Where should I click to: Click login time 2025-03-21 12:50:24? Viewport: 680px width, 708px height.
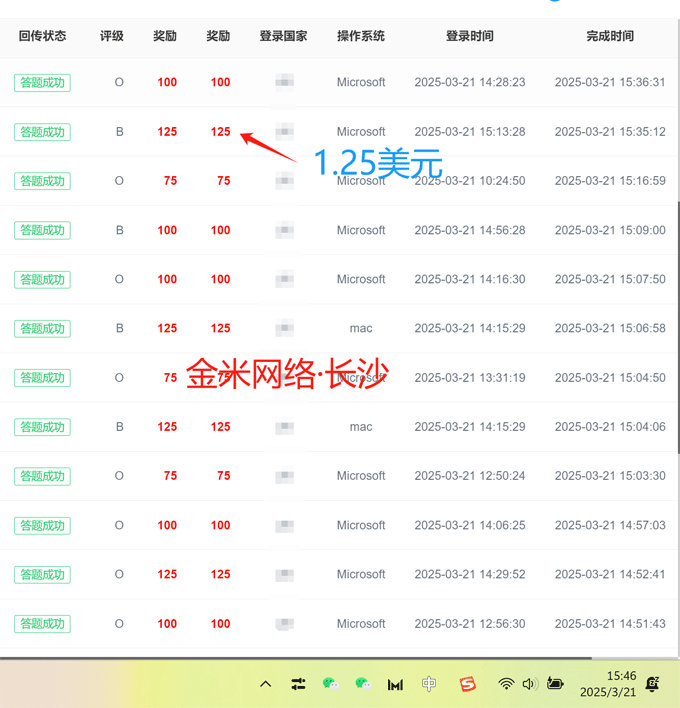(470, 476)
